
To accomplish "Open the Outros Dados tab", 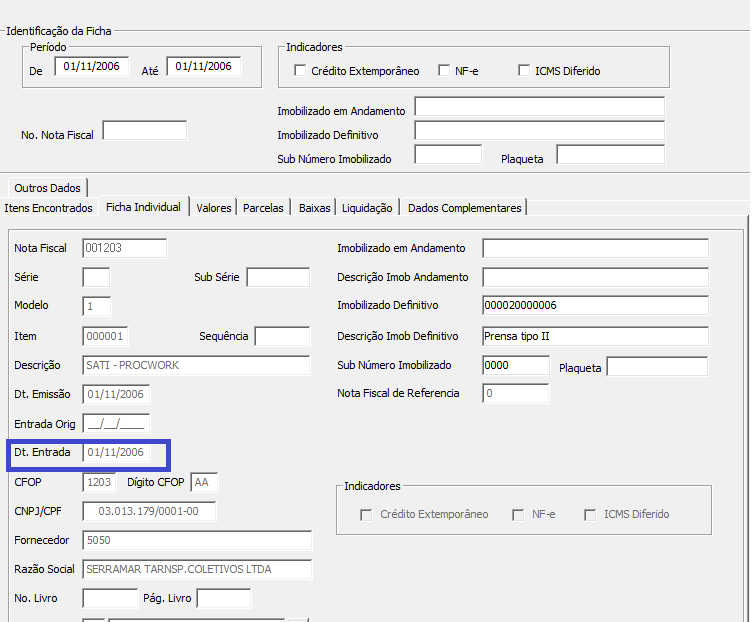I will coord(47,188).
